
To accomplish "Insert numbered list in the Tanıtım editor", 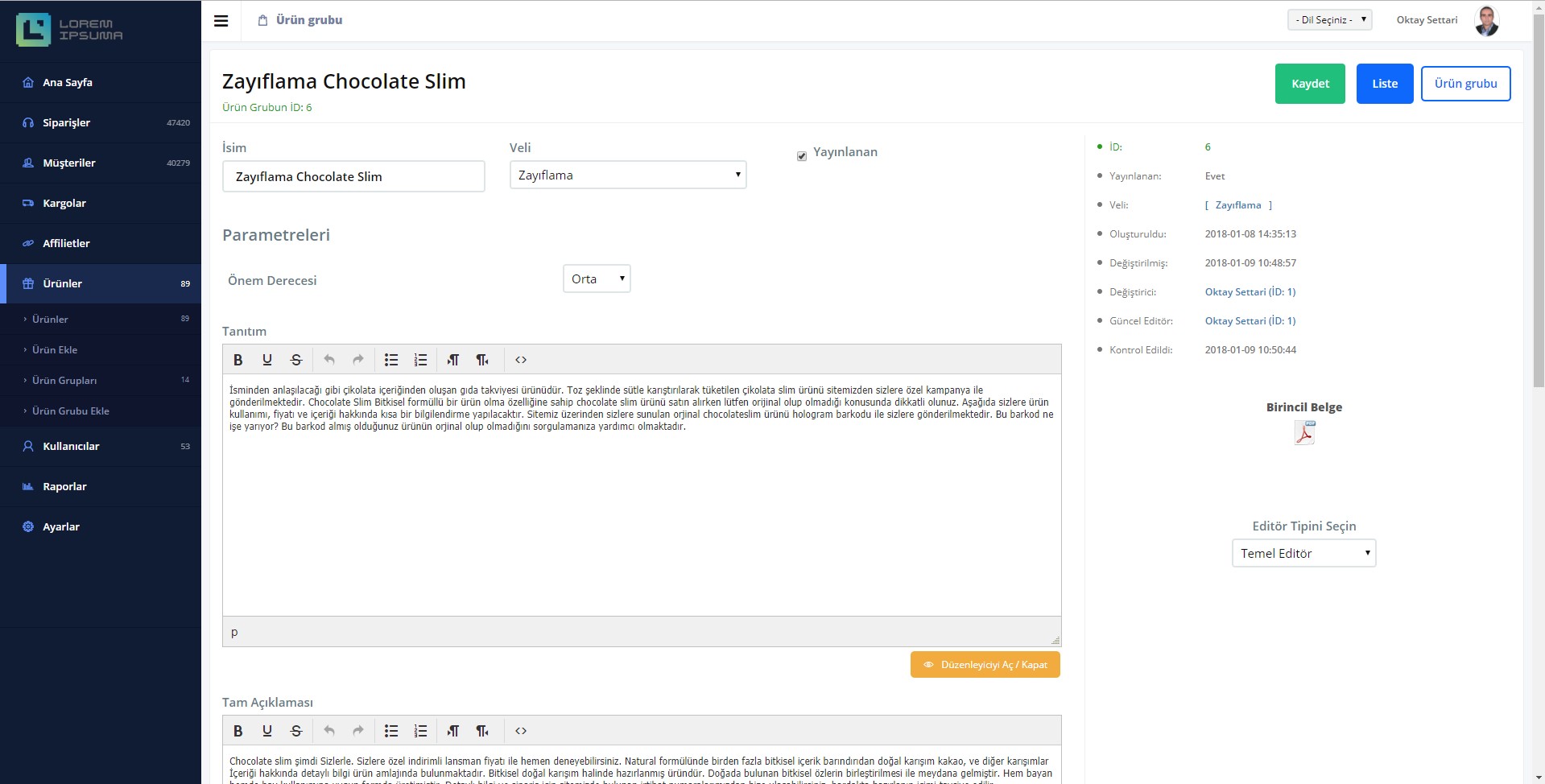I will (x=420, y=360).
